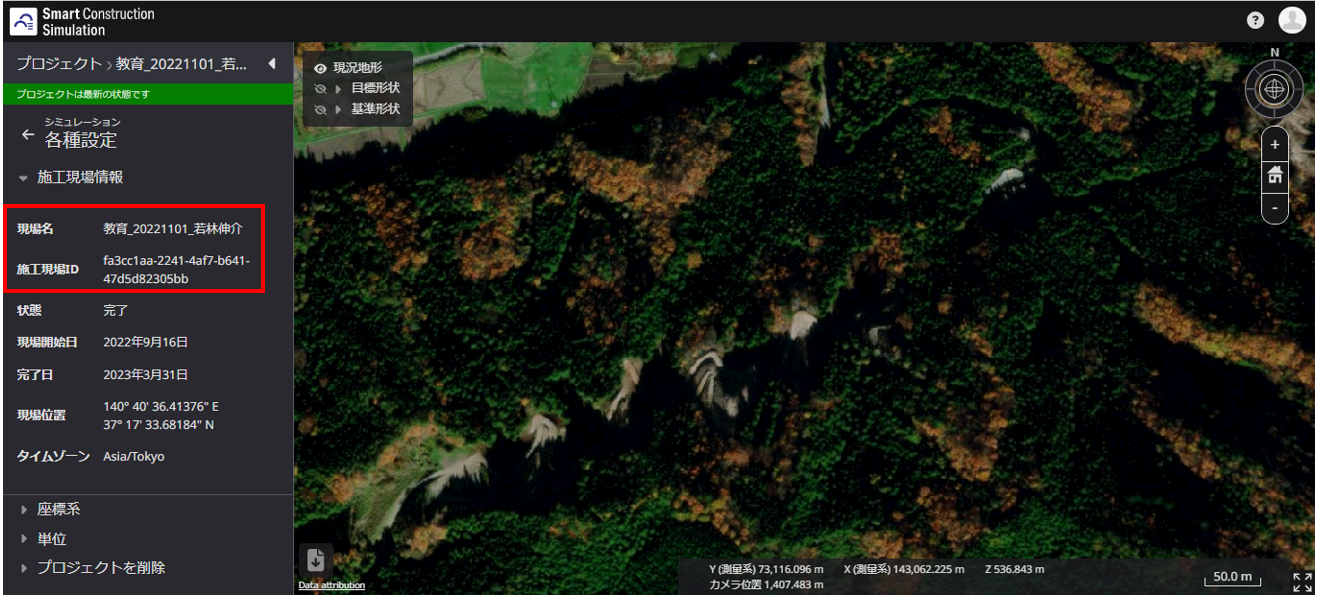
Task: Enter fullscreen with the expand arrows icon
Action: 1302,582
